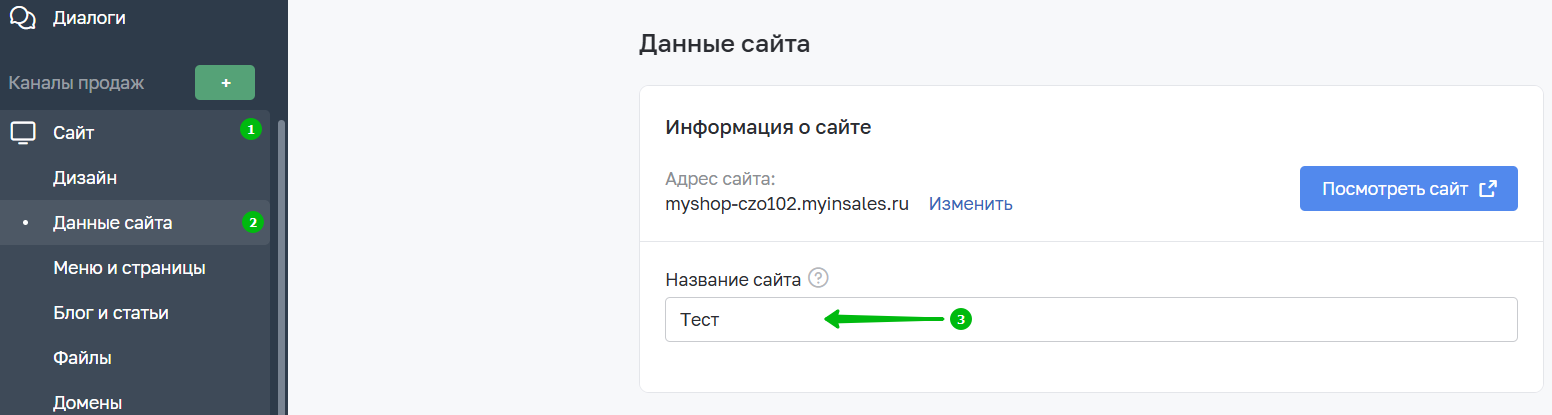Open the Дизайн sidebar item
The image size is (1552, 415).
pos(85,178)
